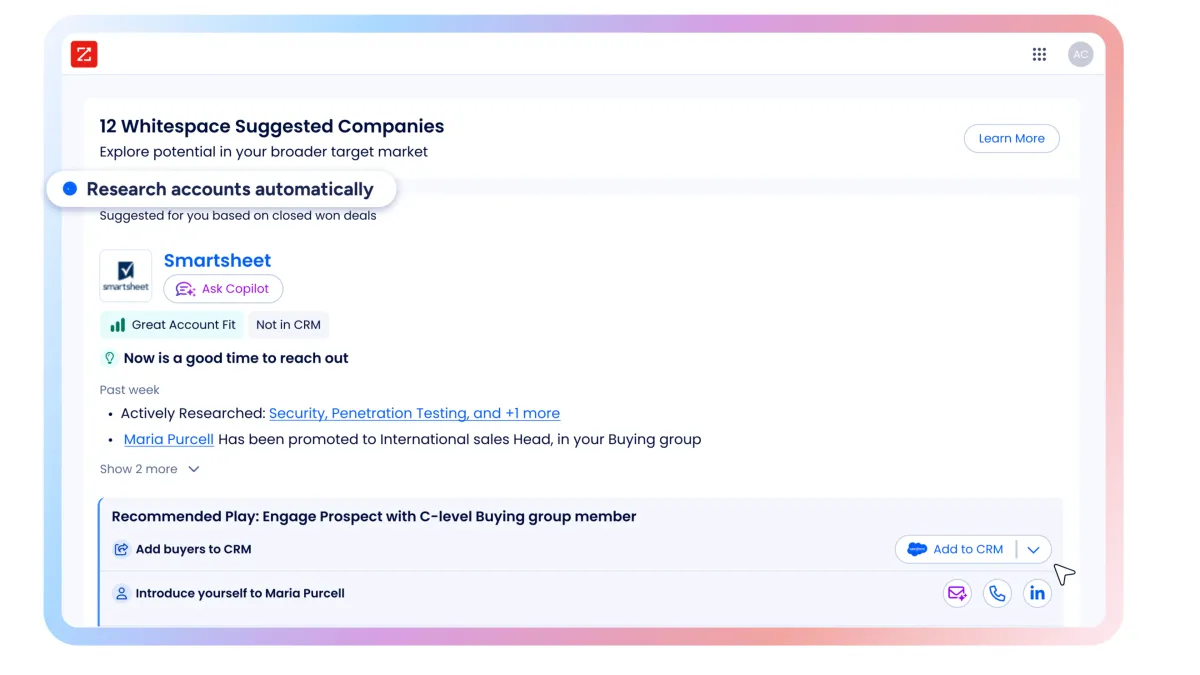Image resolution: width=1200 pixels, height=675 pixels.
Task: Open the Smartsheet company page link
Action: (217, 260)
